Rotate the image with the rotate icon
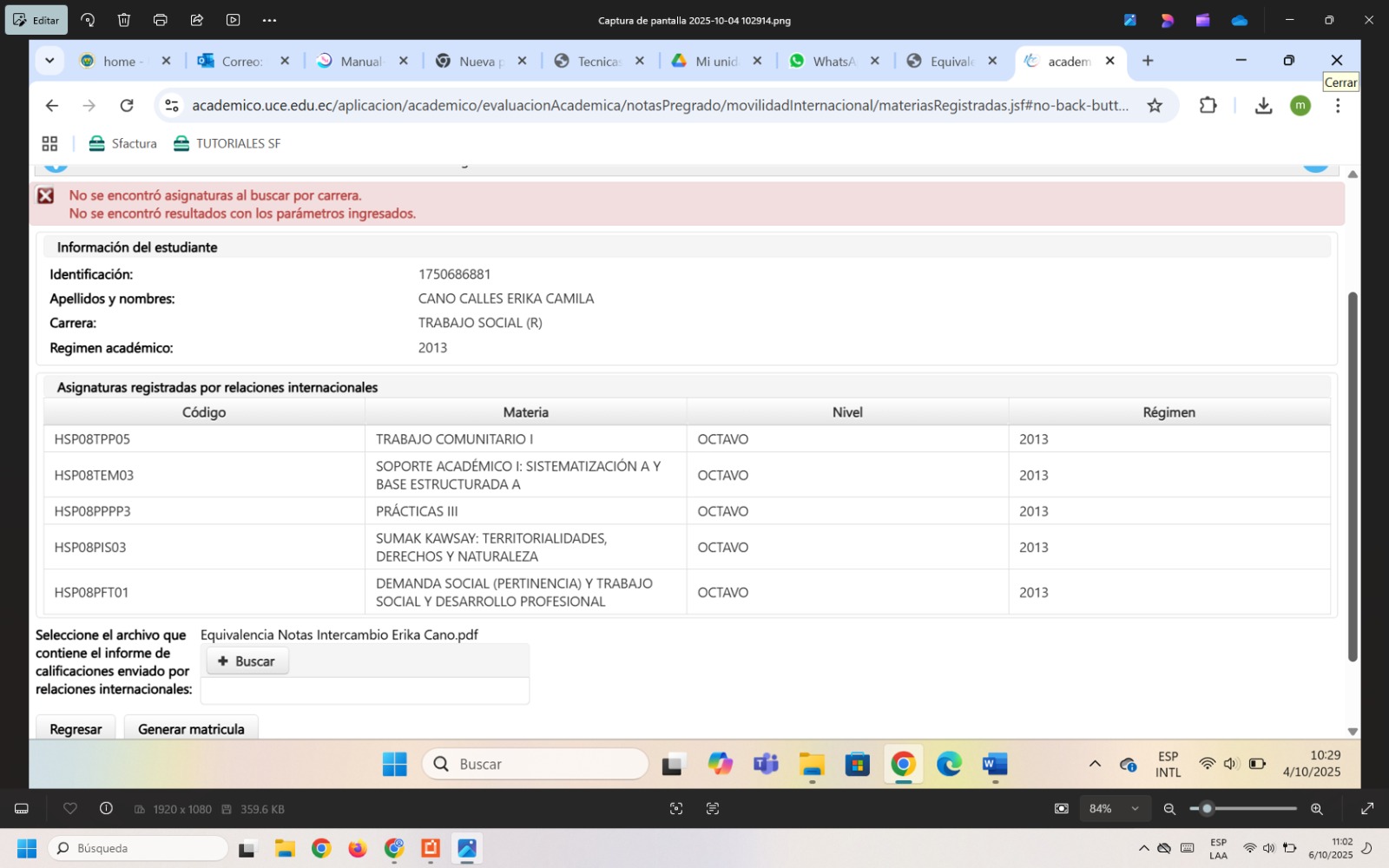Image resolution: width=1389 pixels, height=868 pixels. coord(88,20)
